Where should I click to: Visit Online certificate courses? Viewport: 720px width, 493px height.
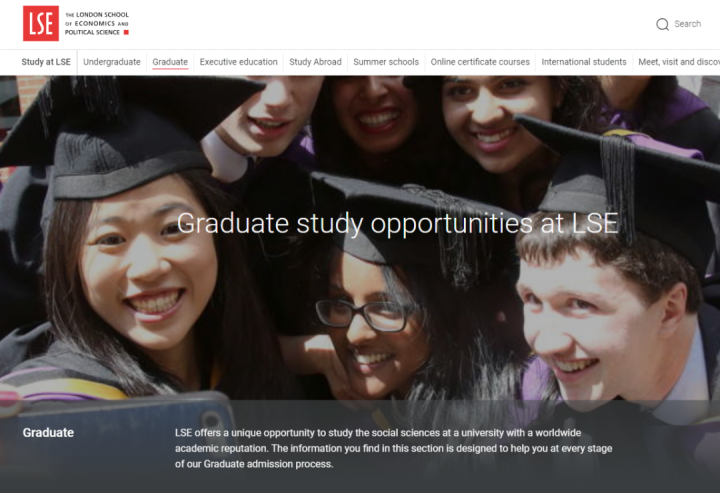click(x=480, y=62)
